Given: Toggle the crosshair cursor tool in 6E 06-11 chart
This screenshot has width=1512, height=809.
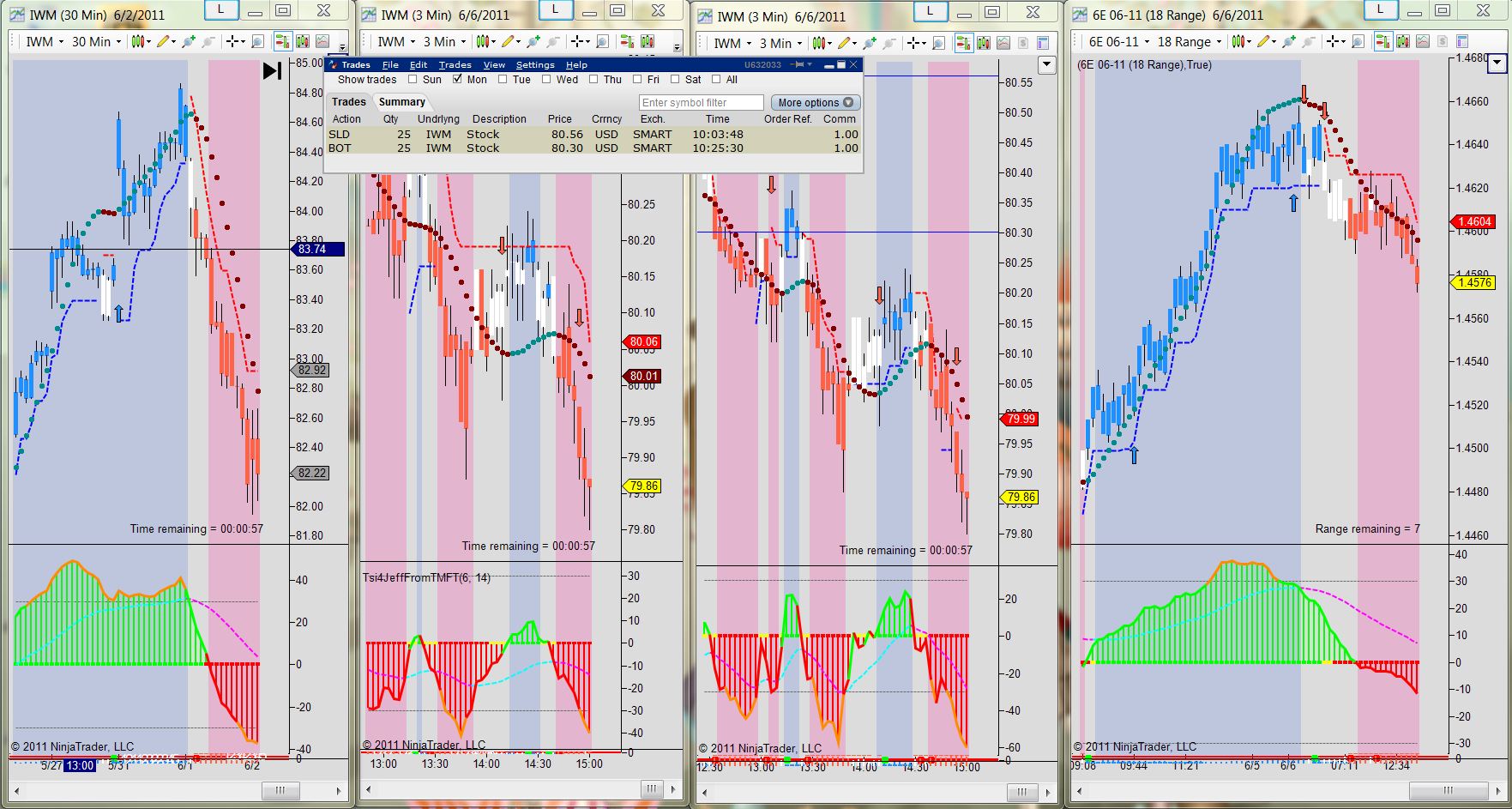Looking at the screenshot, I should [x=1333, y=41].
